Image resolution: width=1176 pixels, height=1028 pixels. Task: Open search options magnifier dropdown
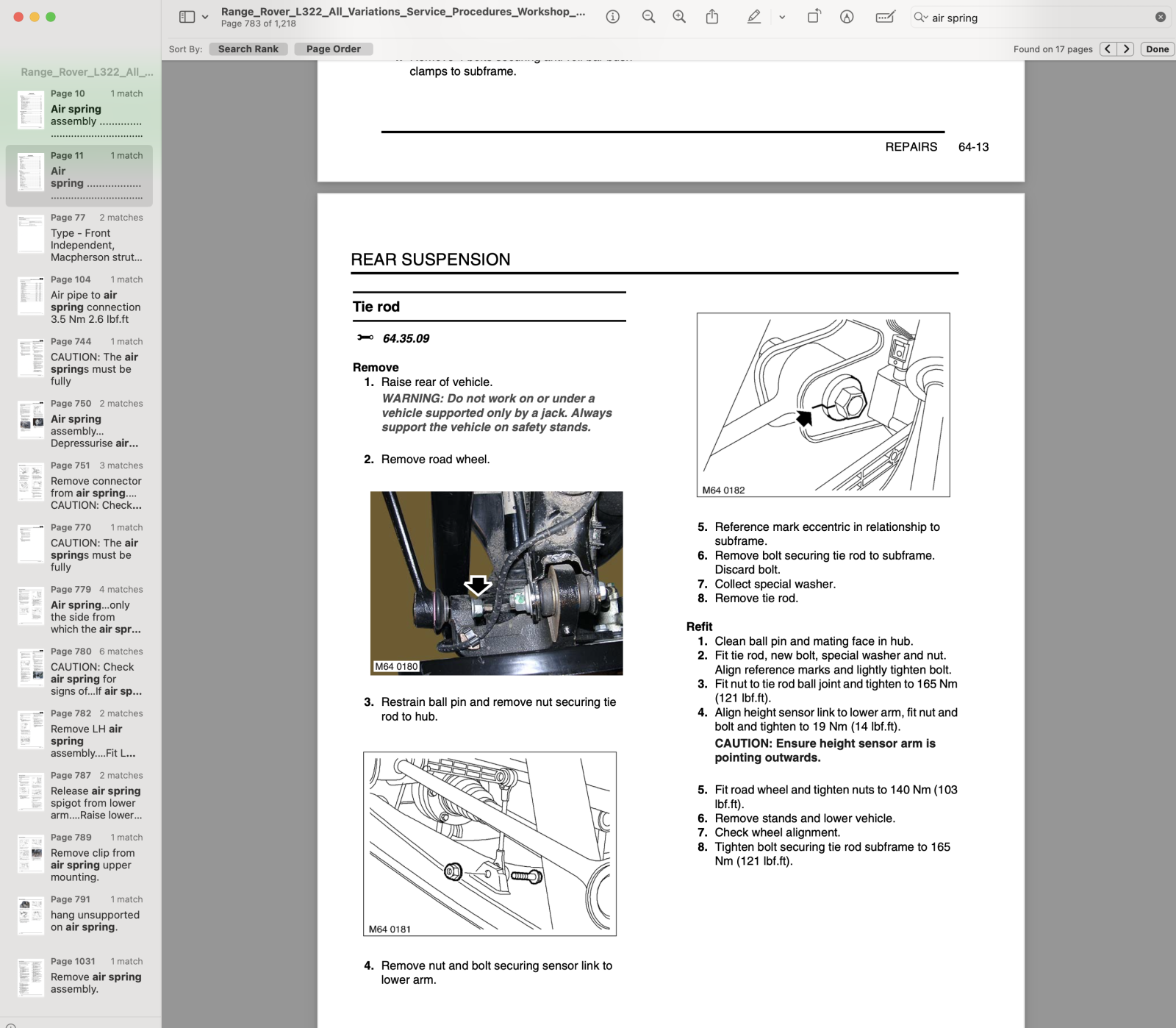pos(921,17)
